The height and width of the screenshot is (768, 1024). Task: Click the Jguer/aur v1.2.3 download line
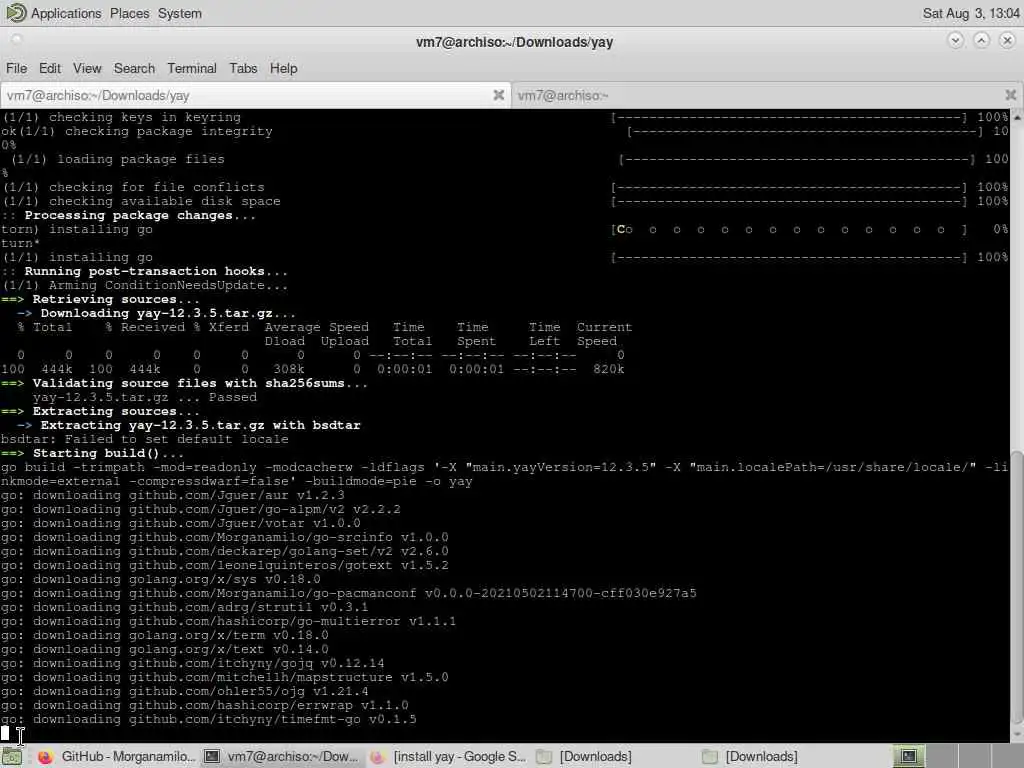click(172, 495)
